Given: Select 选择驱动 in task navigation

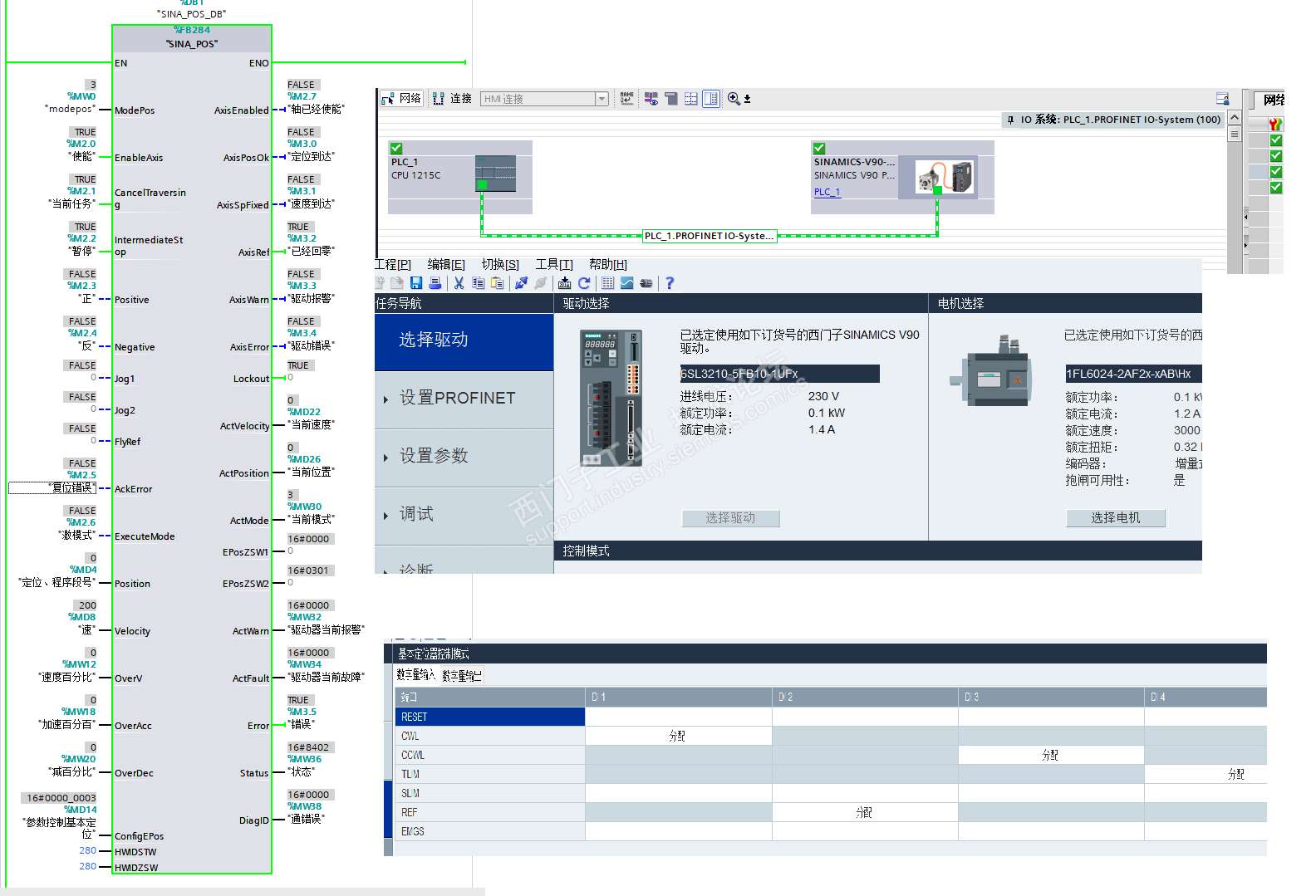Looking at the screenshot, I should (x=464, y=341).
